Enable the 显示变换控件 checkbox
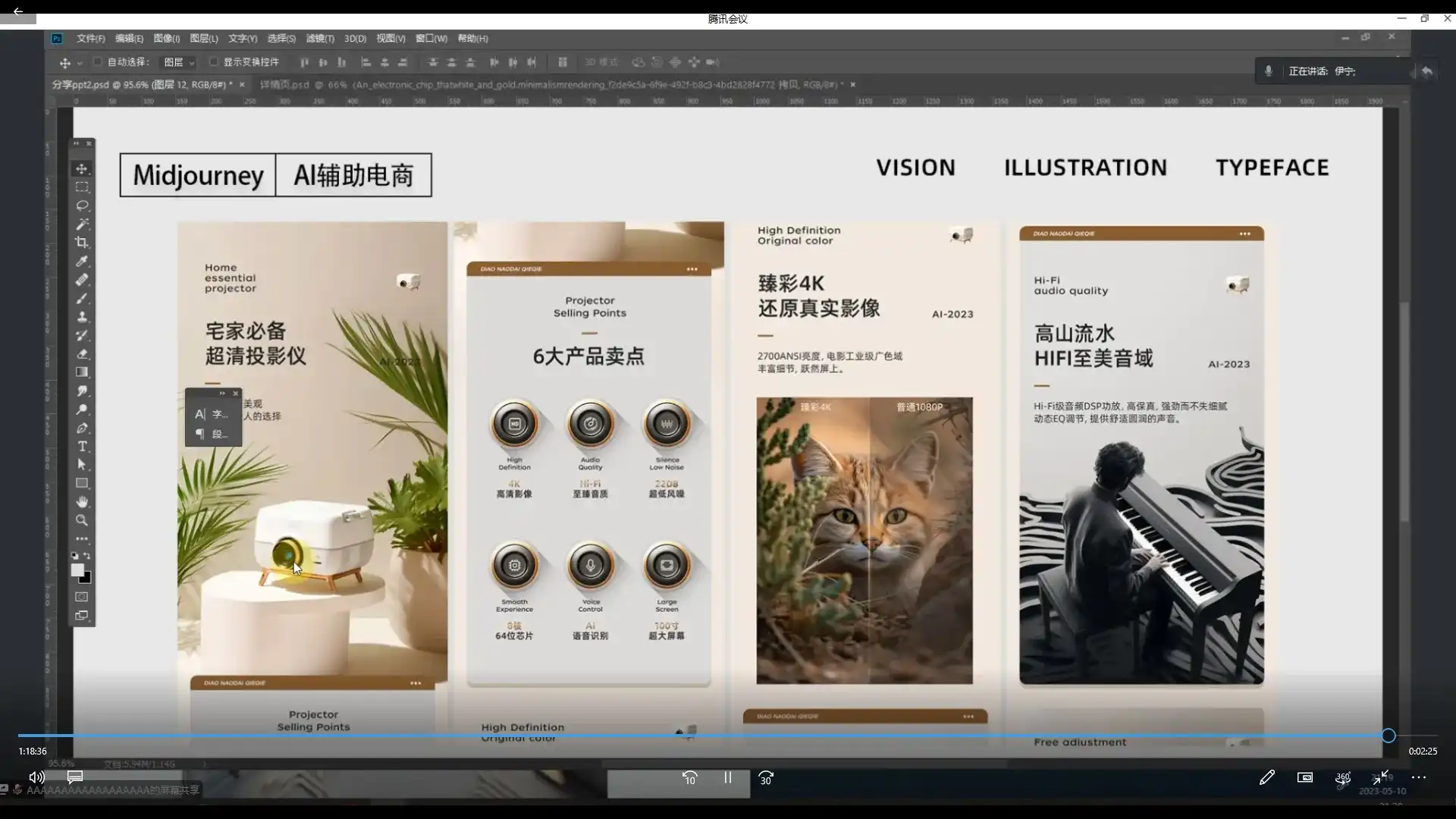 click(213, 62)
